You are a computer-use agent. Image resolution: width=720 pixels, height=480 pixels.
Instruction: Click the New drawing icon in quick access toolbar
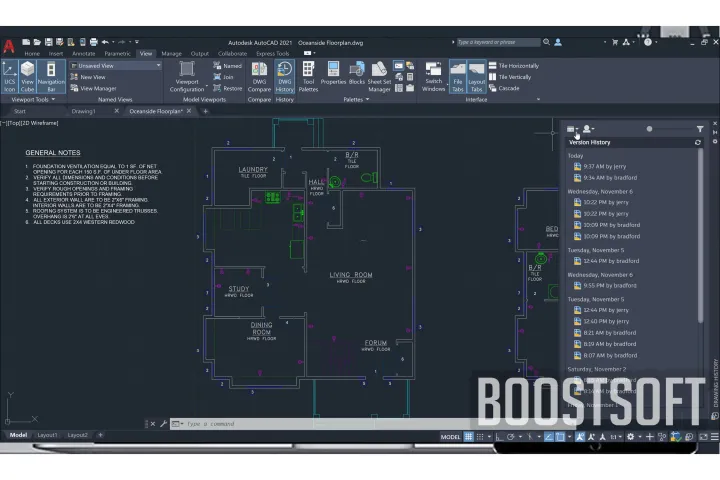tap(26, 42)
